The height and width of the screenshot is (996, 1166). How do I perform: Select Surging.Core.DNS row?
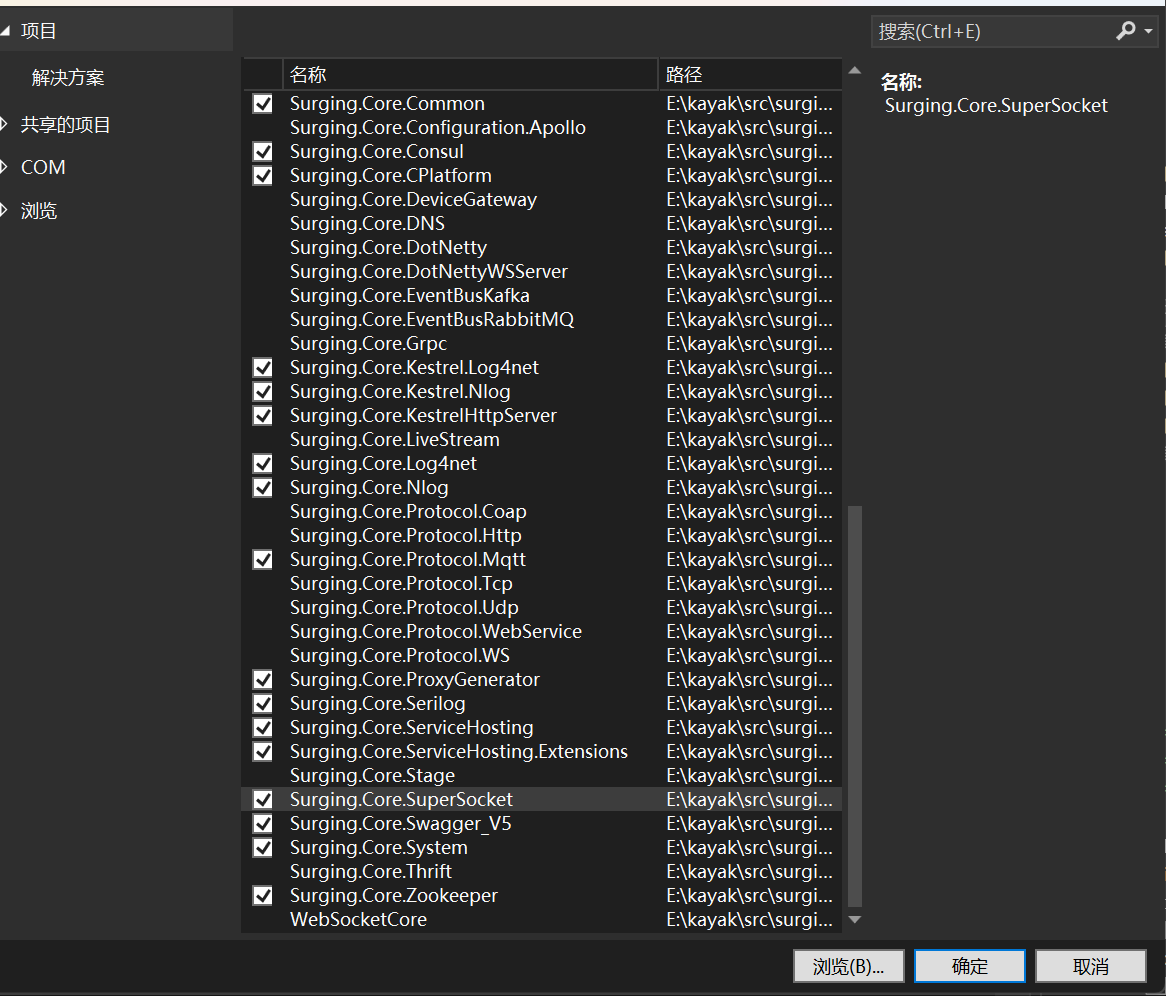pyautogui.click(x=542, y=223)
